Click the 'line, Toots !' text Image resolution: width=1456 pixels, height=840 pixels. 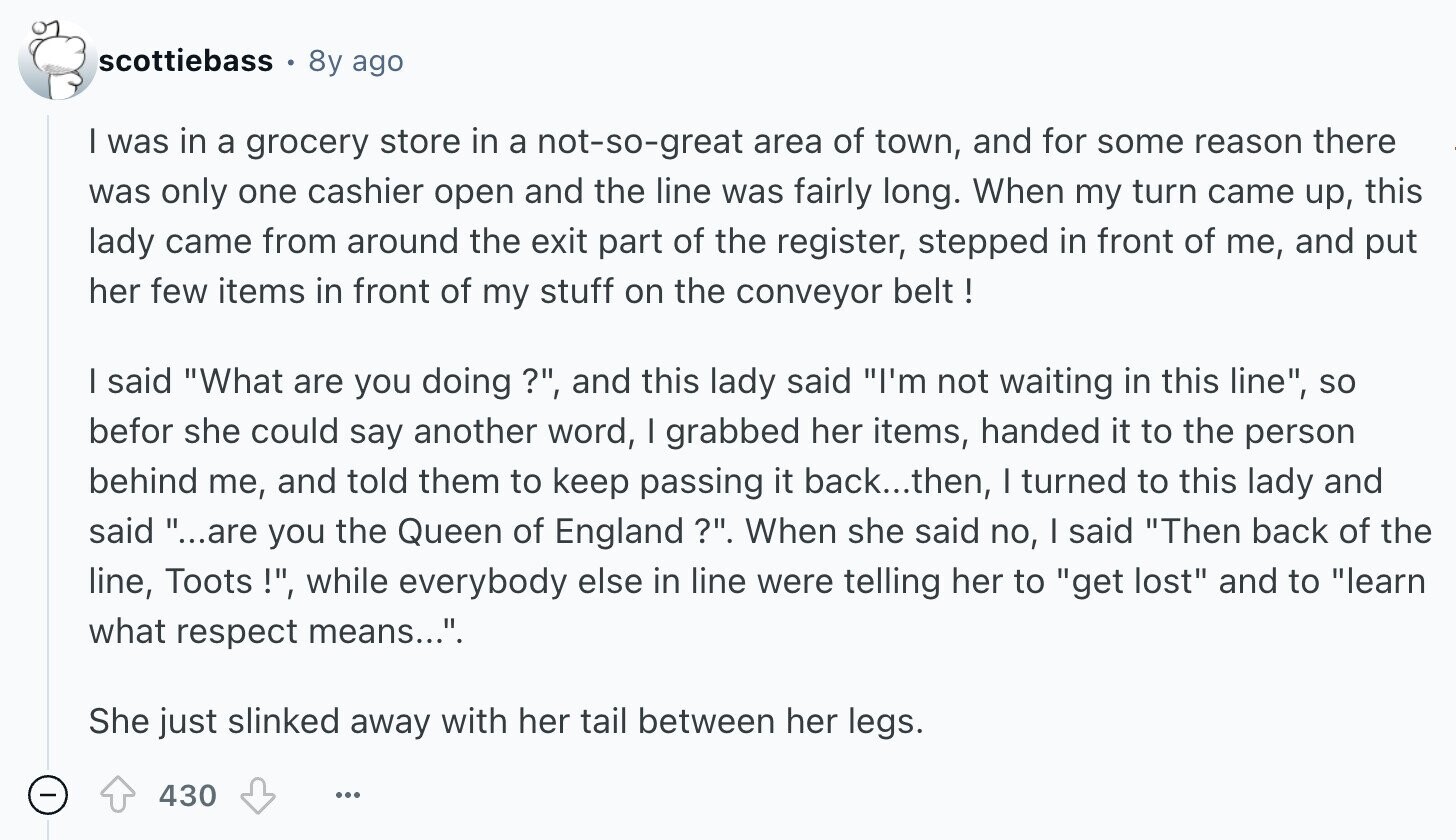click(x=190, y=581)
